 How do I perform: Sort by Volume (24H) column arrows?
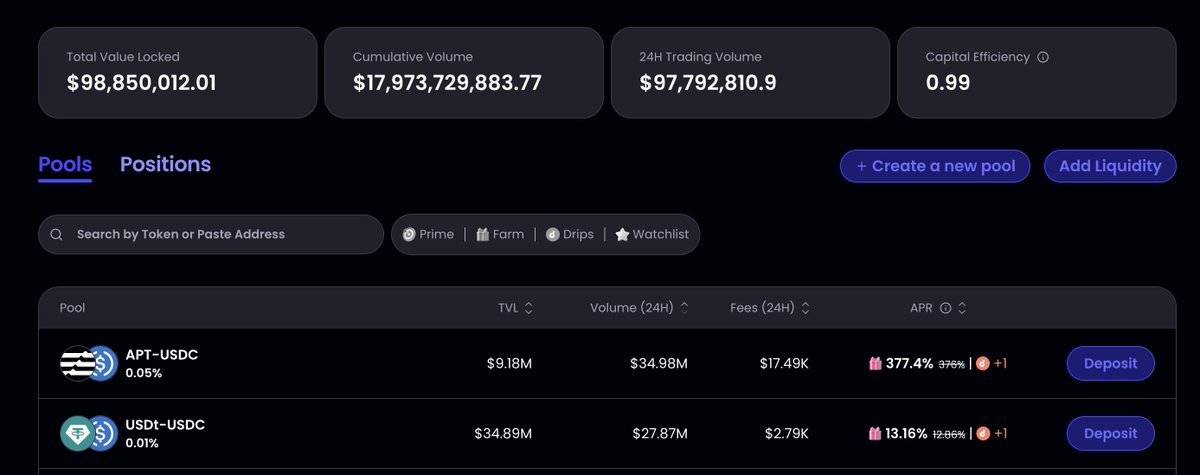(x=684, y=308)
